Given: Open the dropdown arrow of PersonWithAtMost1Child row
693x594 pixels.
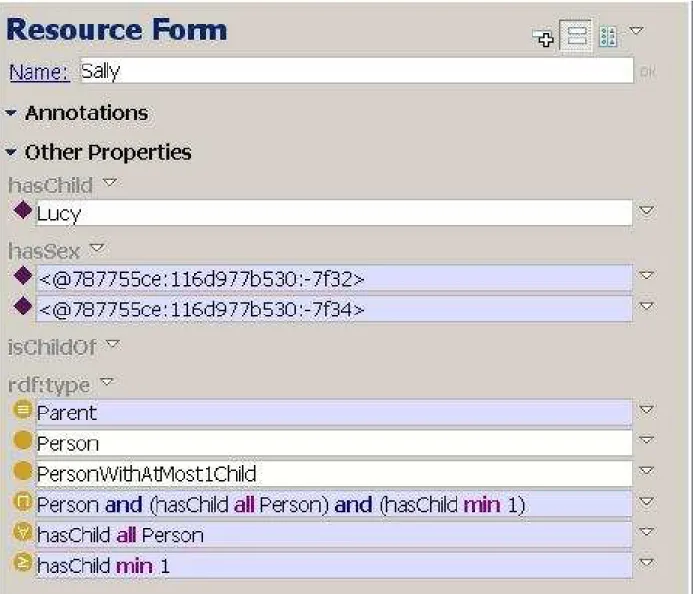Looking at the screenshot, I should (646, 471).
